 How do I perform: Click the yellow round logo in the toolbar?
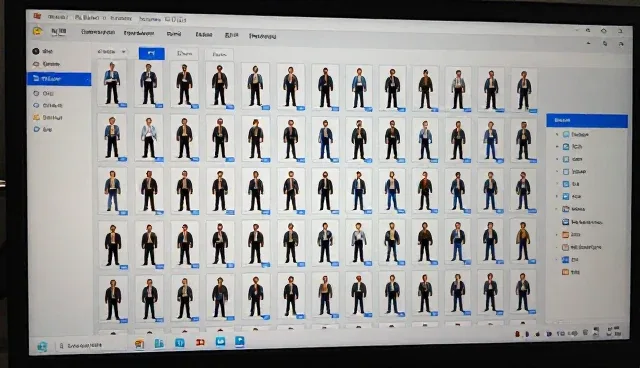point(38,31)
